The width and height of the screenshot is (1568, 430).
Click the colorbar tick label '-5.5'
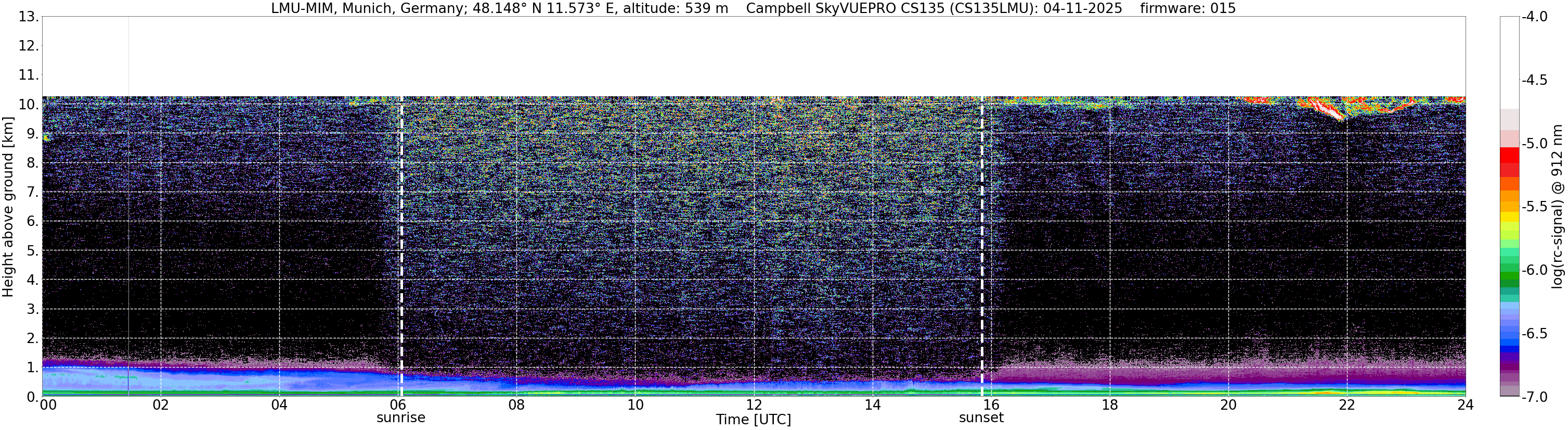1535,207
